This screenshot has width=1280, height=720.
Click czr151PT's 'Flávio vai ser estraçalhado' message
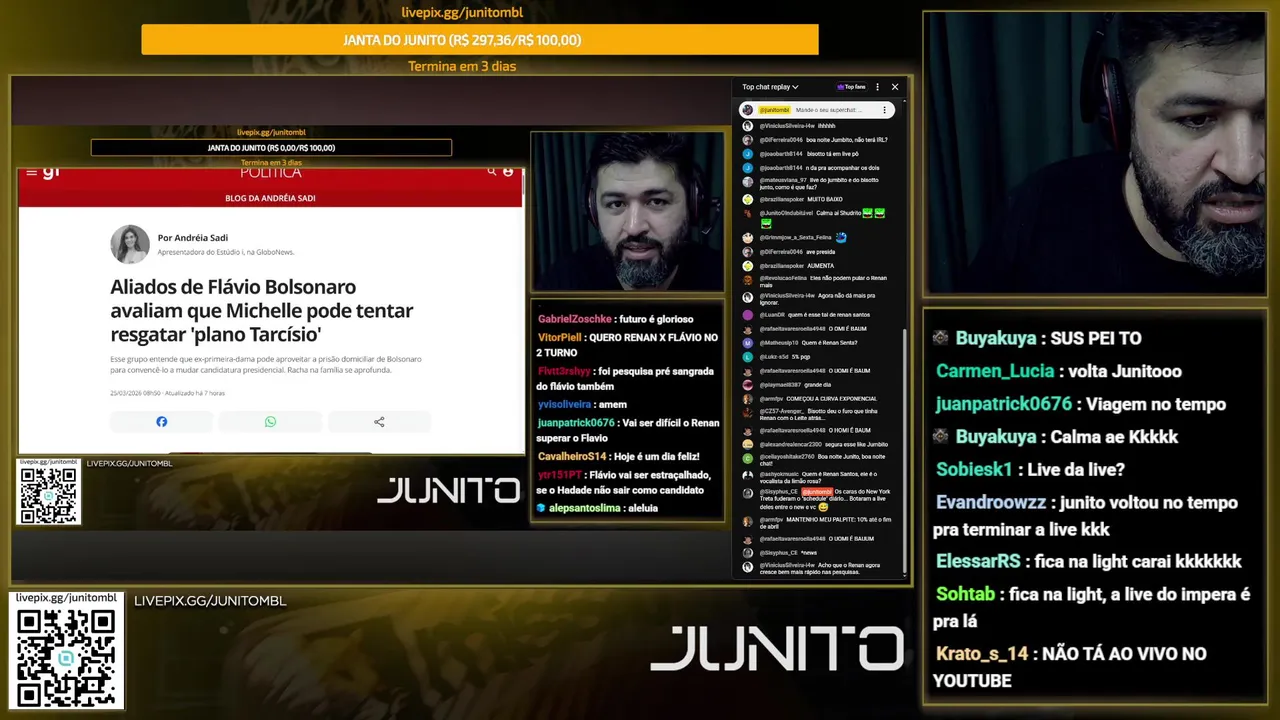tap(623, 482)
